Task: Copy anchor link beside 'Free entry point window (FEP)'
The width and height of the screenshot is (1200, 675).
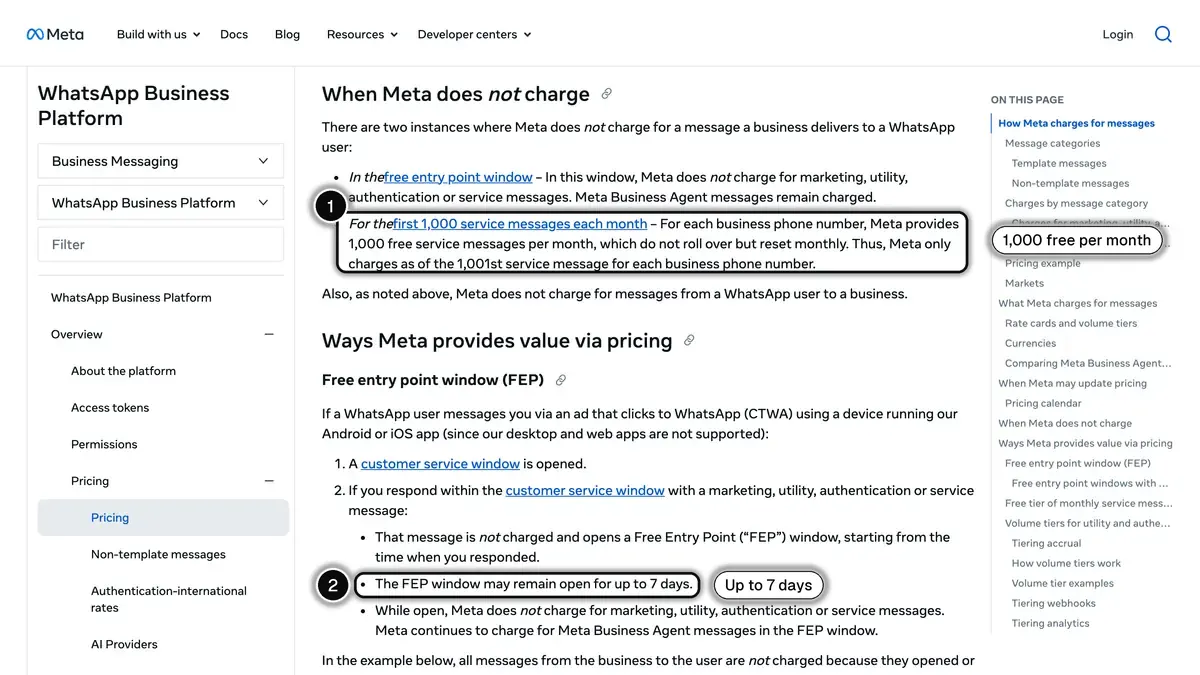Action: pyautogui.click(x=561, y=380)
